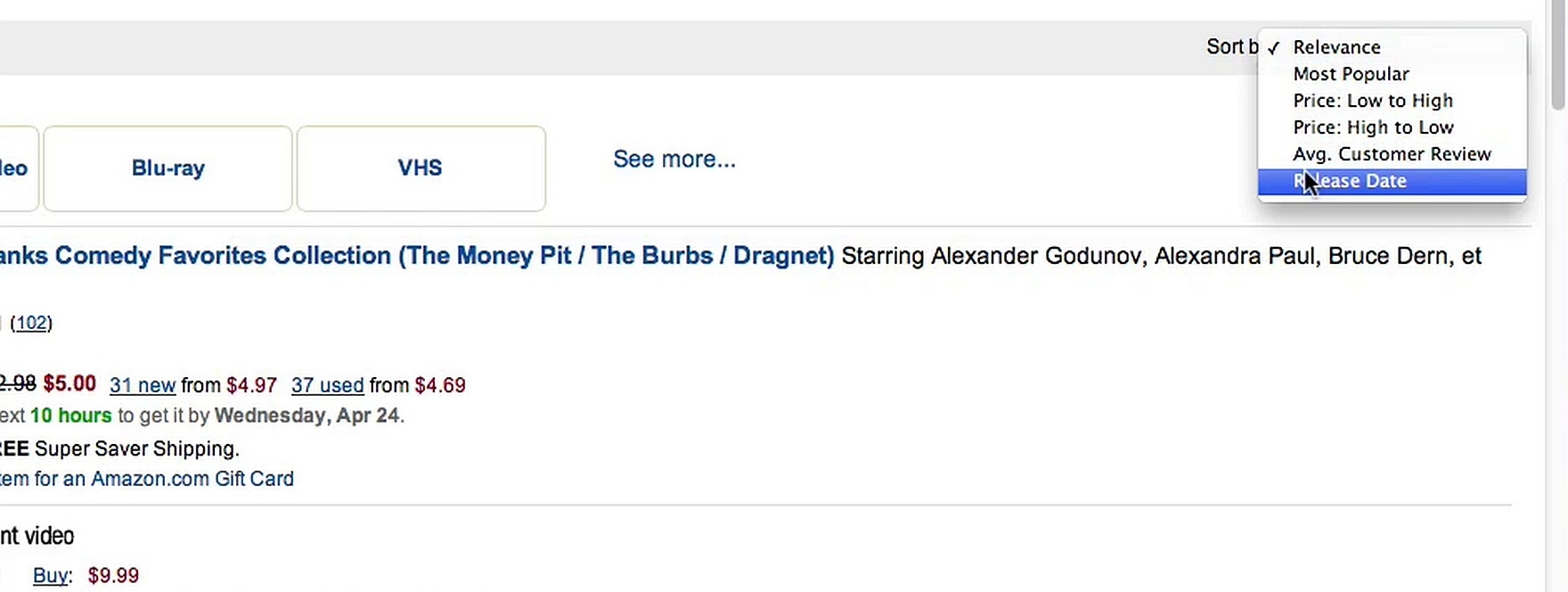Sort results by Most Popular

point(1351,74)
